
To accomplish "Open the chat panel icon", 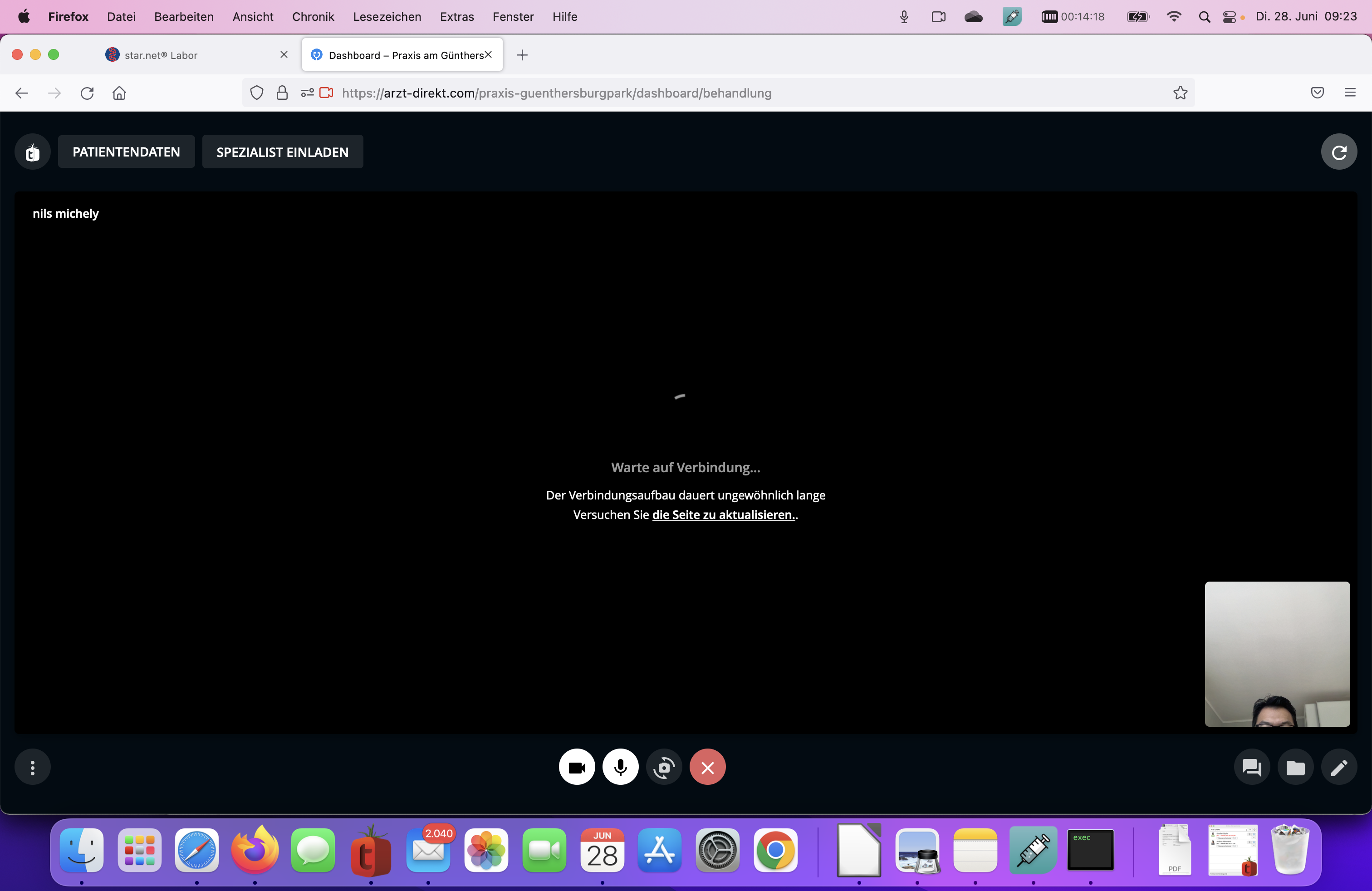I will point(1251,767).
